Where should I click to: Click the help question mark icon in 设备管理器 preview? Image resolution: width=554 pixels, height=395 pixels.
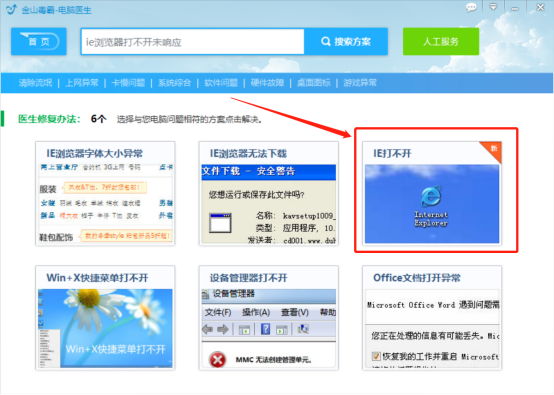point(265,329)
